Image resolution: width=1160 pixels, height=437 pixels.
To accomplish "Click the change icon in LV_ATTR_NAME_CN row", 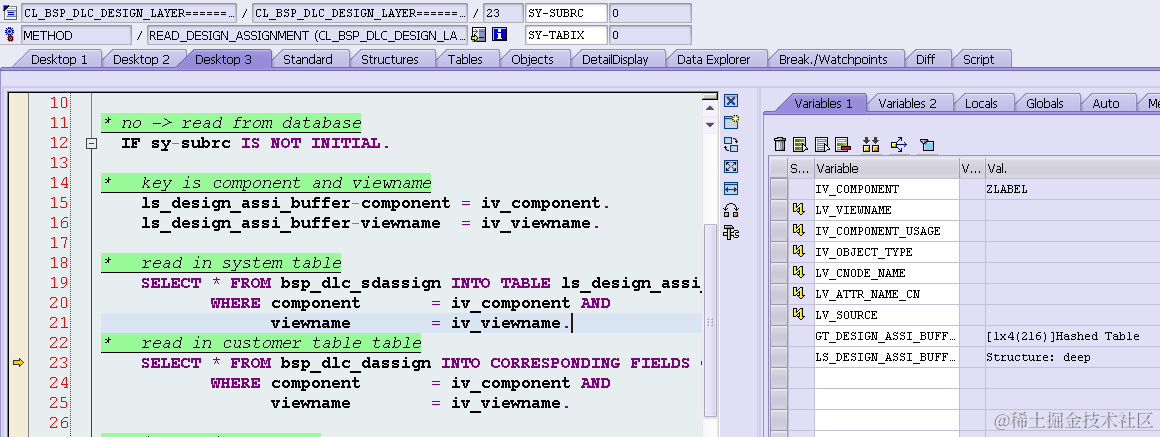I will point(798,294).
